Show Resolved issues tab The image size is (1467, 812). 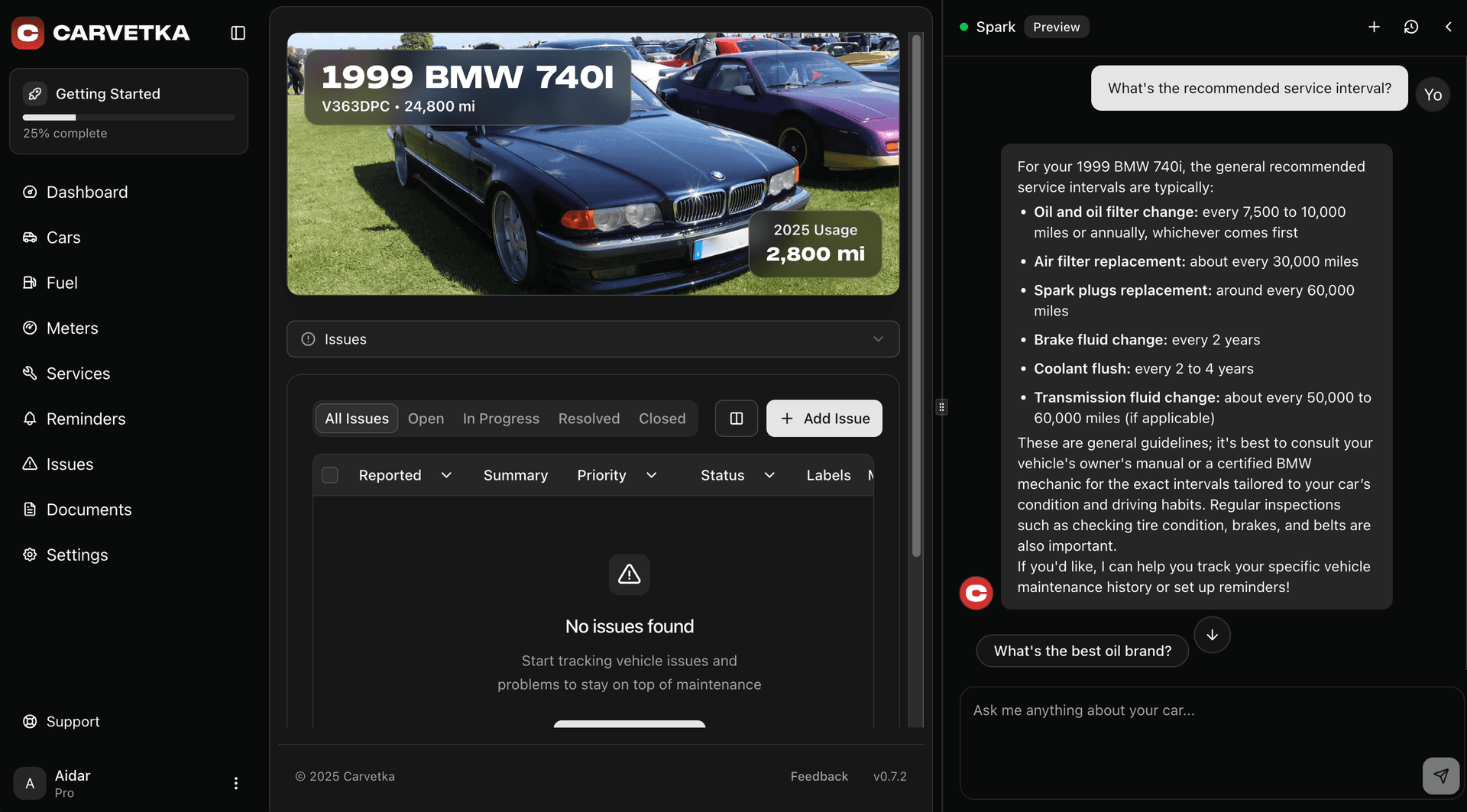(589, 419)
